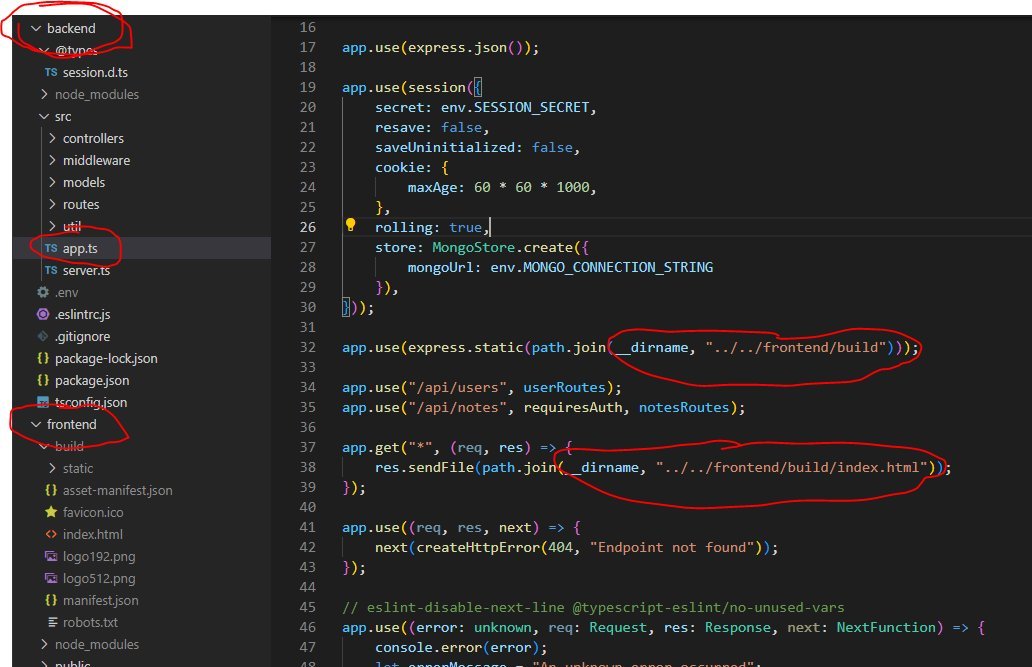Click the JSON icon of manifest.json
This screenshot has width=1032, height=667.
click(51, 600)
